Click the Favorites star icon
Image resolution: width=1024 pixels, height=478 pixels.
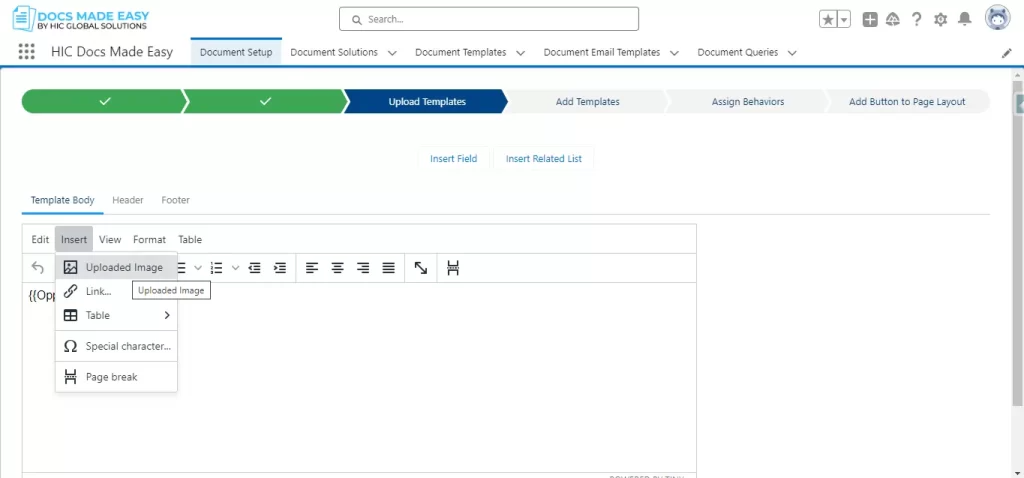(828, 20)
